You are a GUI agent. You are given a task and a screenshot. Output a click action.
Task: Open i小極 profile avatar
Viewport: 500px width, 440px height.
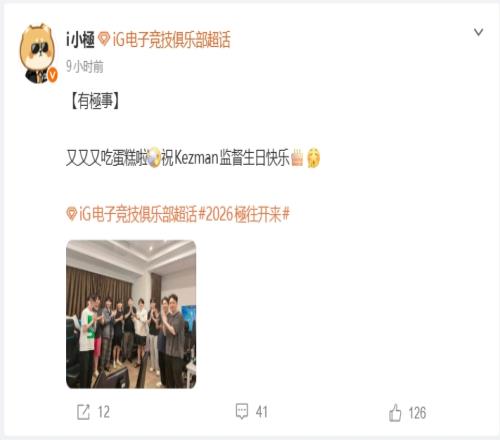(x=38, y=53)
